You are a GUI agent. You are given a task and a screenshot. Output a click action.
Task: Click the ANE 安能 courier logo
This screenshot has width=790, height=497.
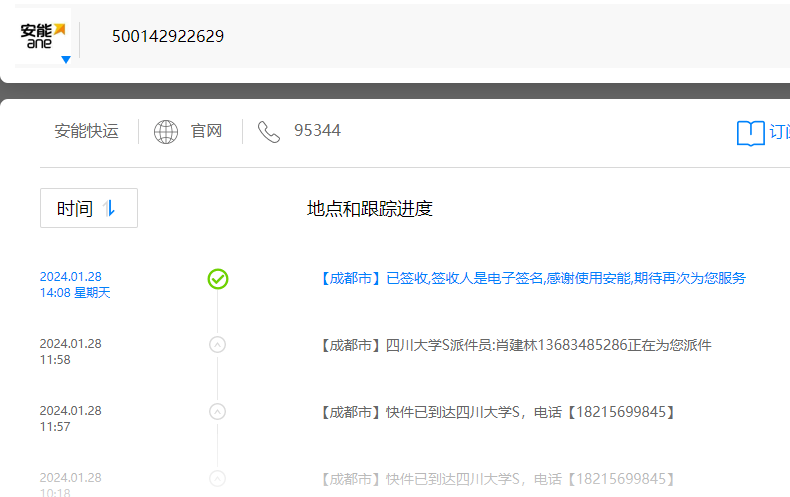pyautogui.click(x=43, y=36)
